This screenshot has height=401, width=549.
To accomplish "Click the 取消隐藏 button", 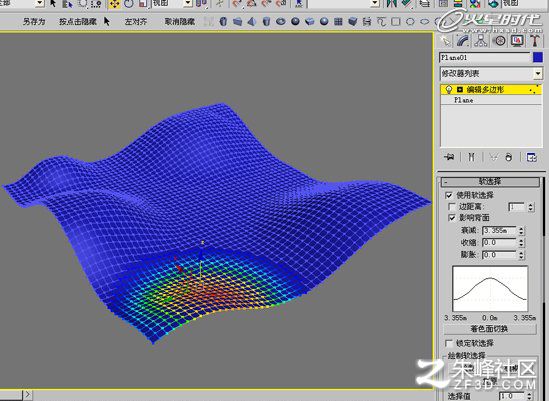I will (x=180, y=22).
